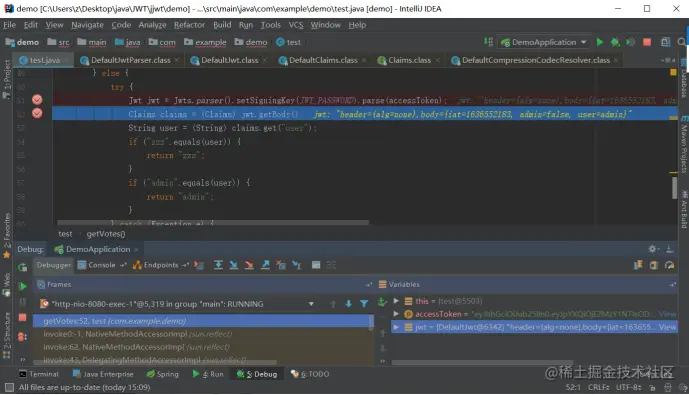Open the Refactor menu

pos(189,25)
